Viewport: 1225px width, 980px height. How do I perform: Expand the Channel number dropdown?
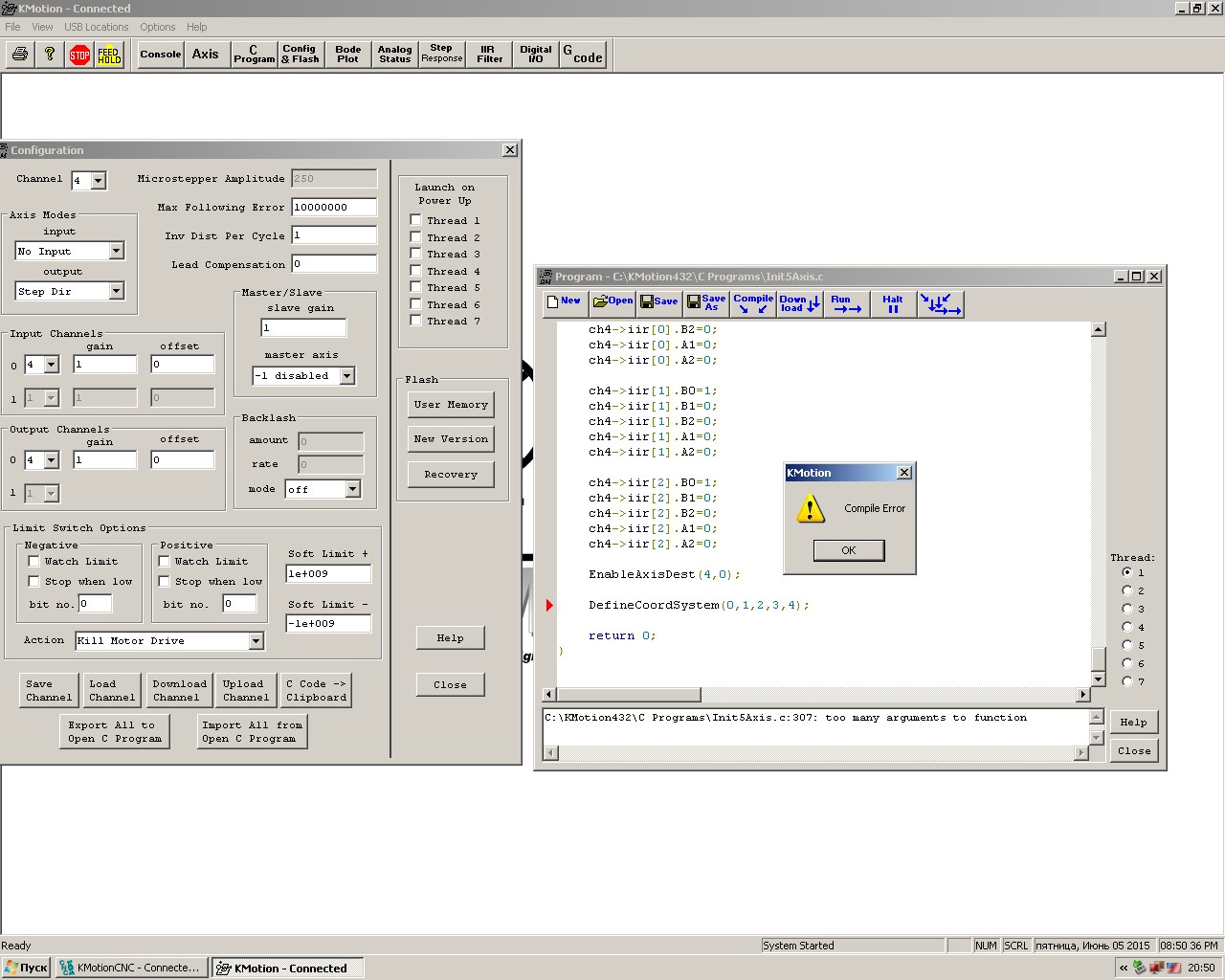[x=99, y=181]
